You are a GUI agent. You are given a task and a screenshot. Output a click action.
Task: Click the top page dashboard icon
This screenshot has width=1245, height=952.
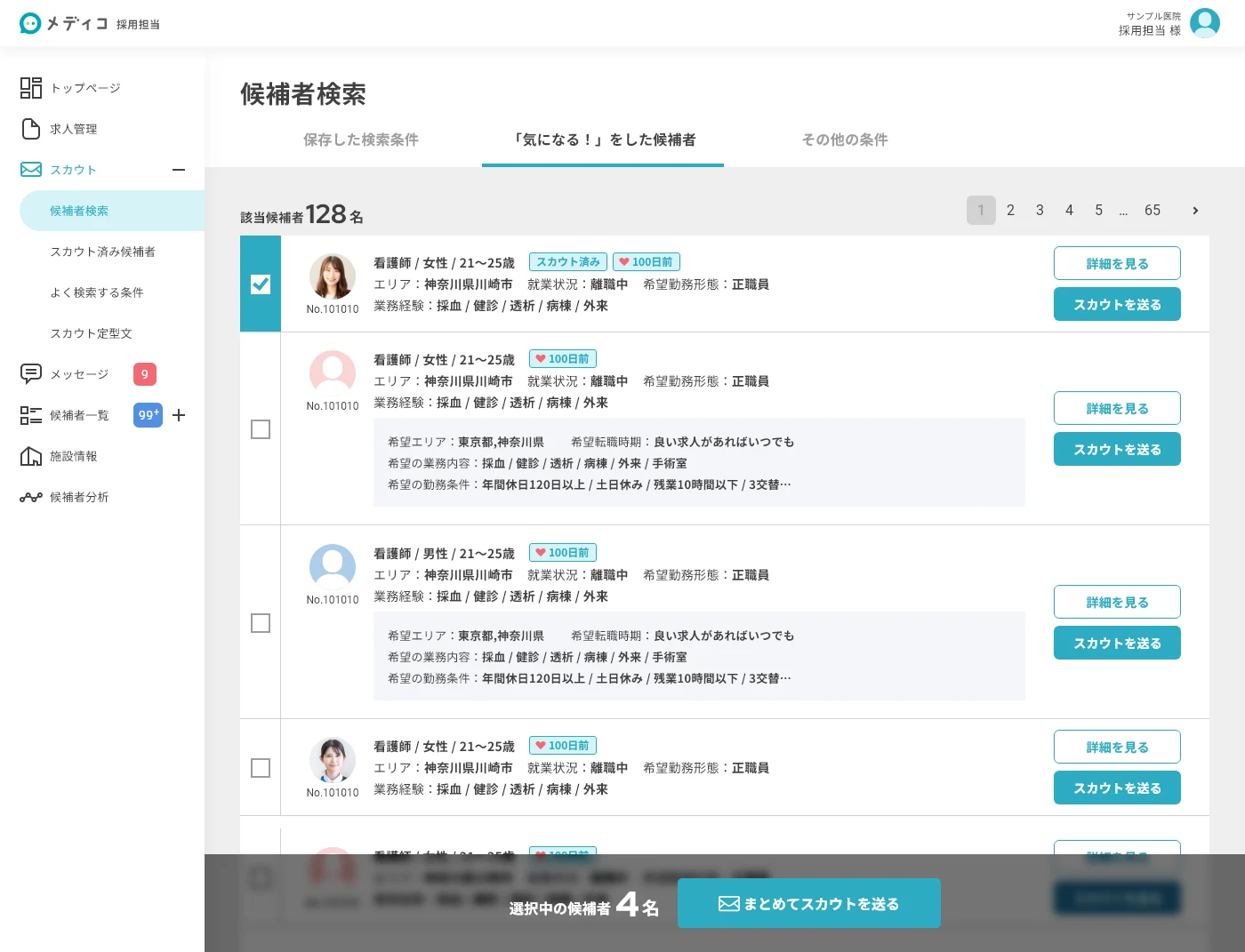pyautogui.click(x=31, y=88)
